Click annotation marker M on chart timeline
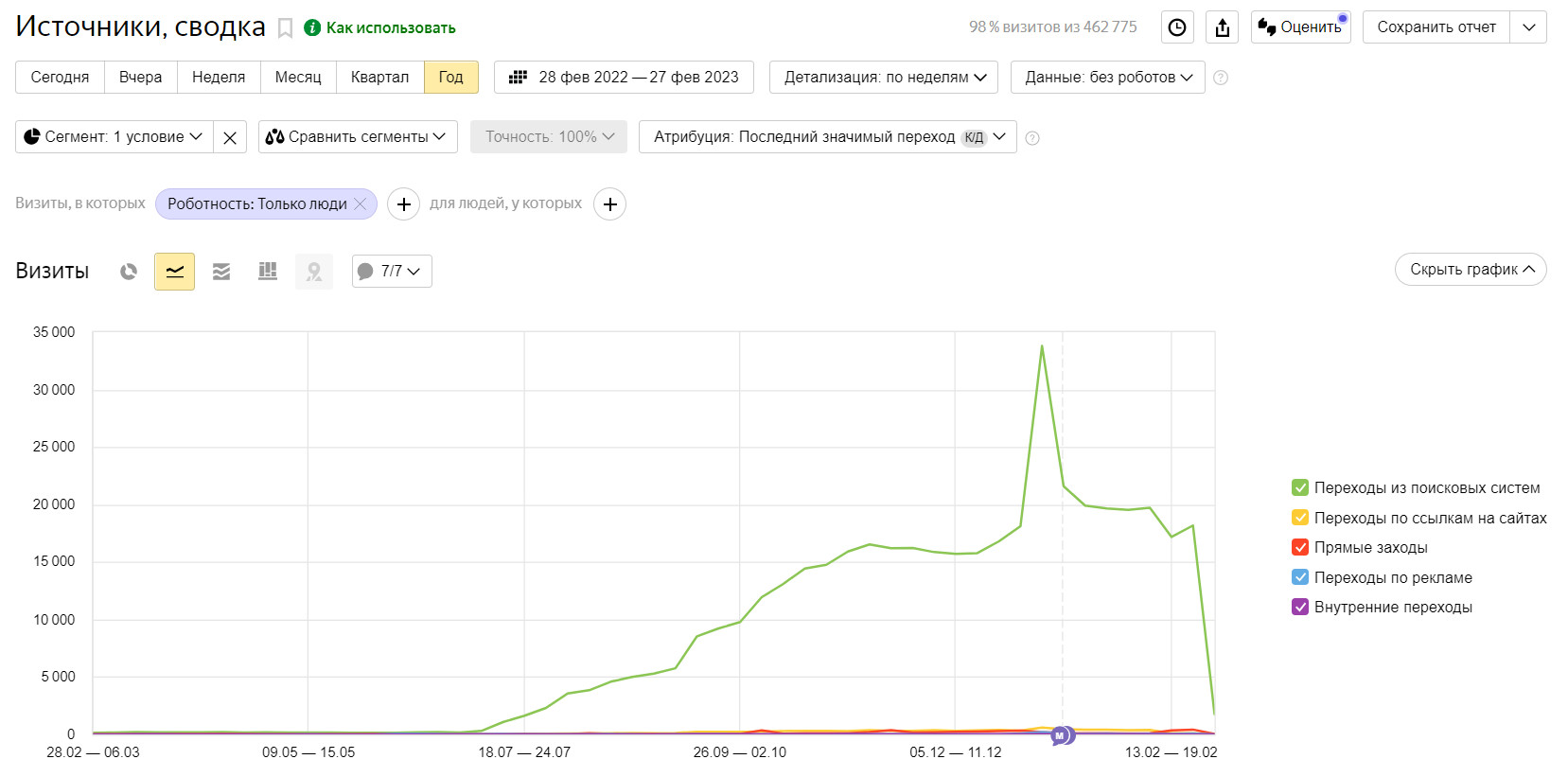 click(x=1060, y=735)
